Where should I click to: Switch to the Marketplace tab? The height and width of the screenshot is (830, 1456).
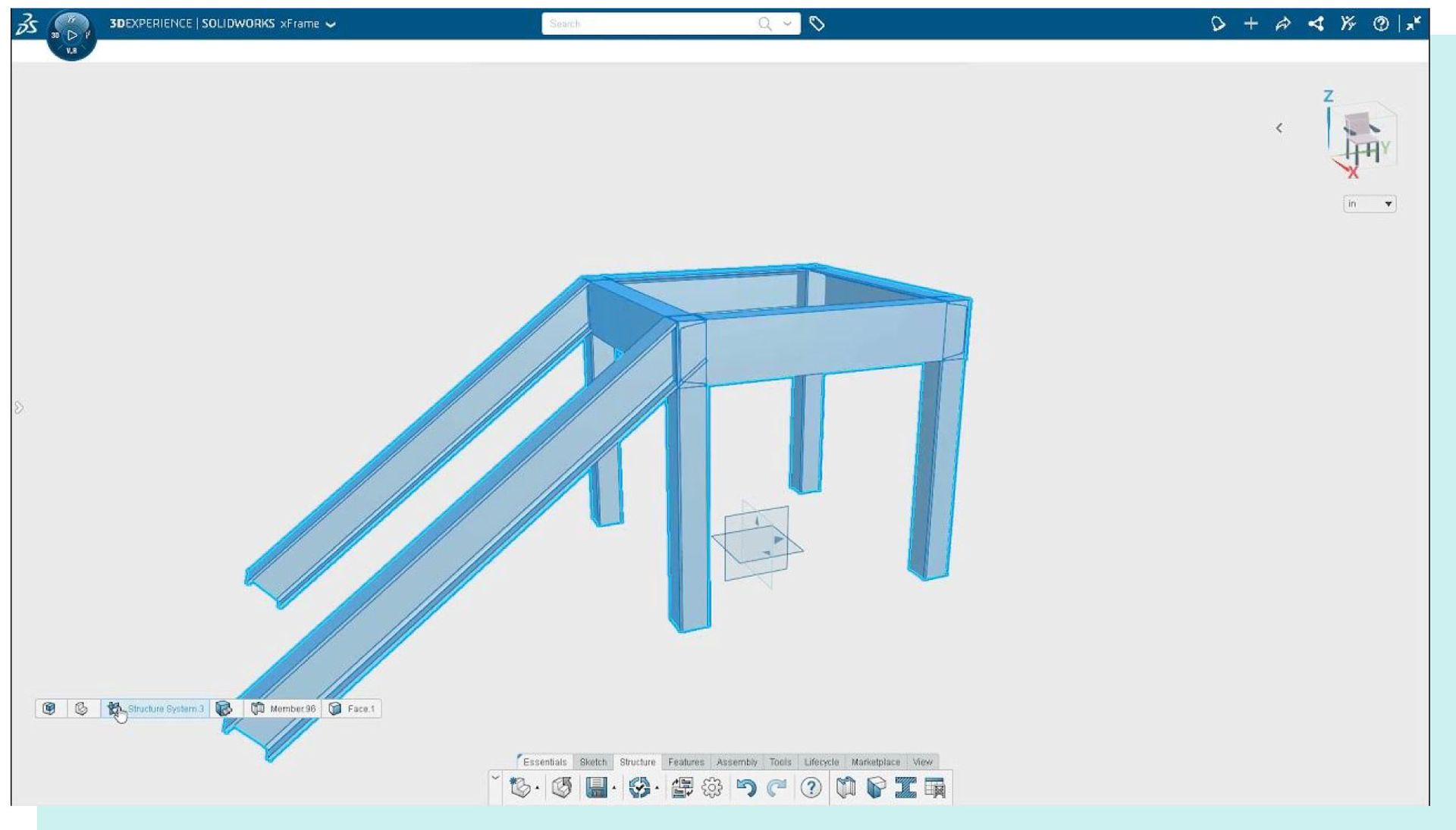pos(875,762)
